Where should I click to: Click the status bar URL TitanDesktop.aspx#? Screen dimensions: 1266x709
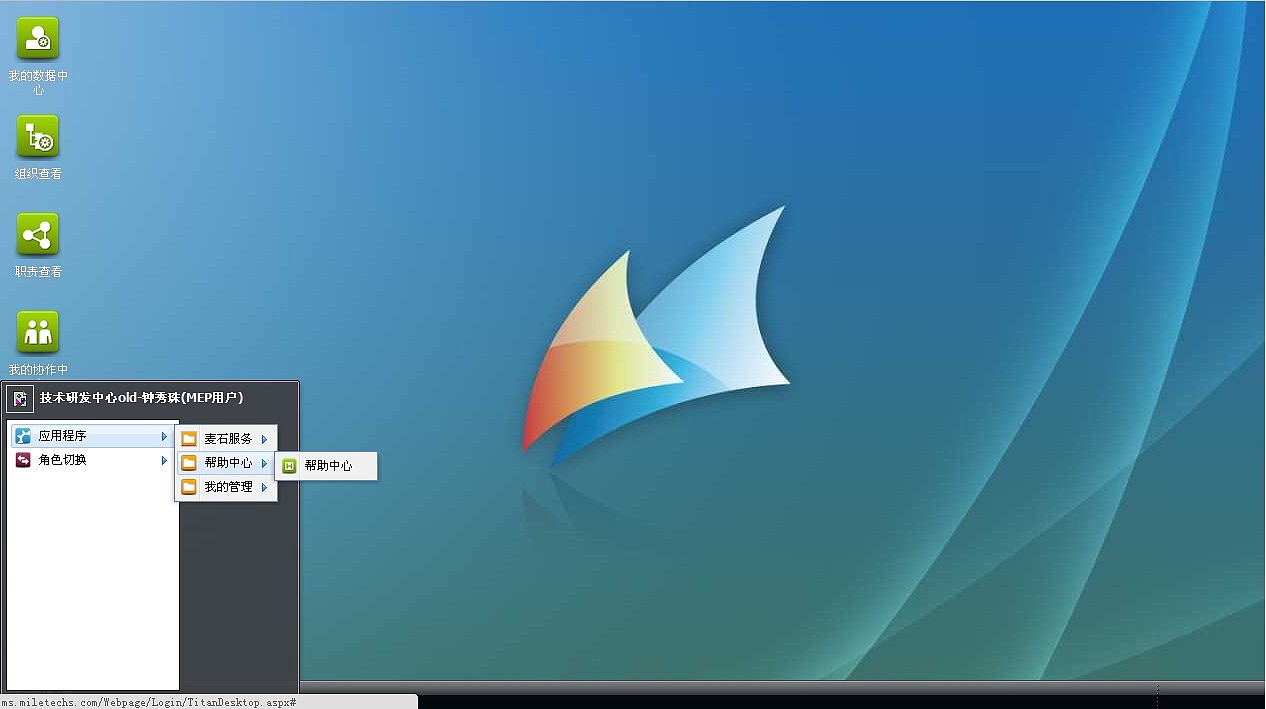click(x=148, y=703)
